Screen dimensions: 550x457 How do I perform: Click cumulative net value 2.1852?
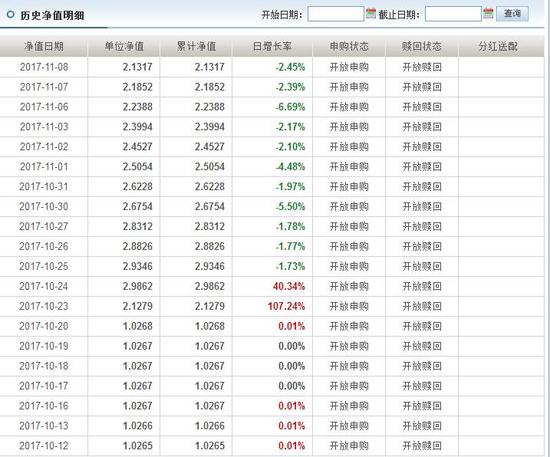coord(210,87)
